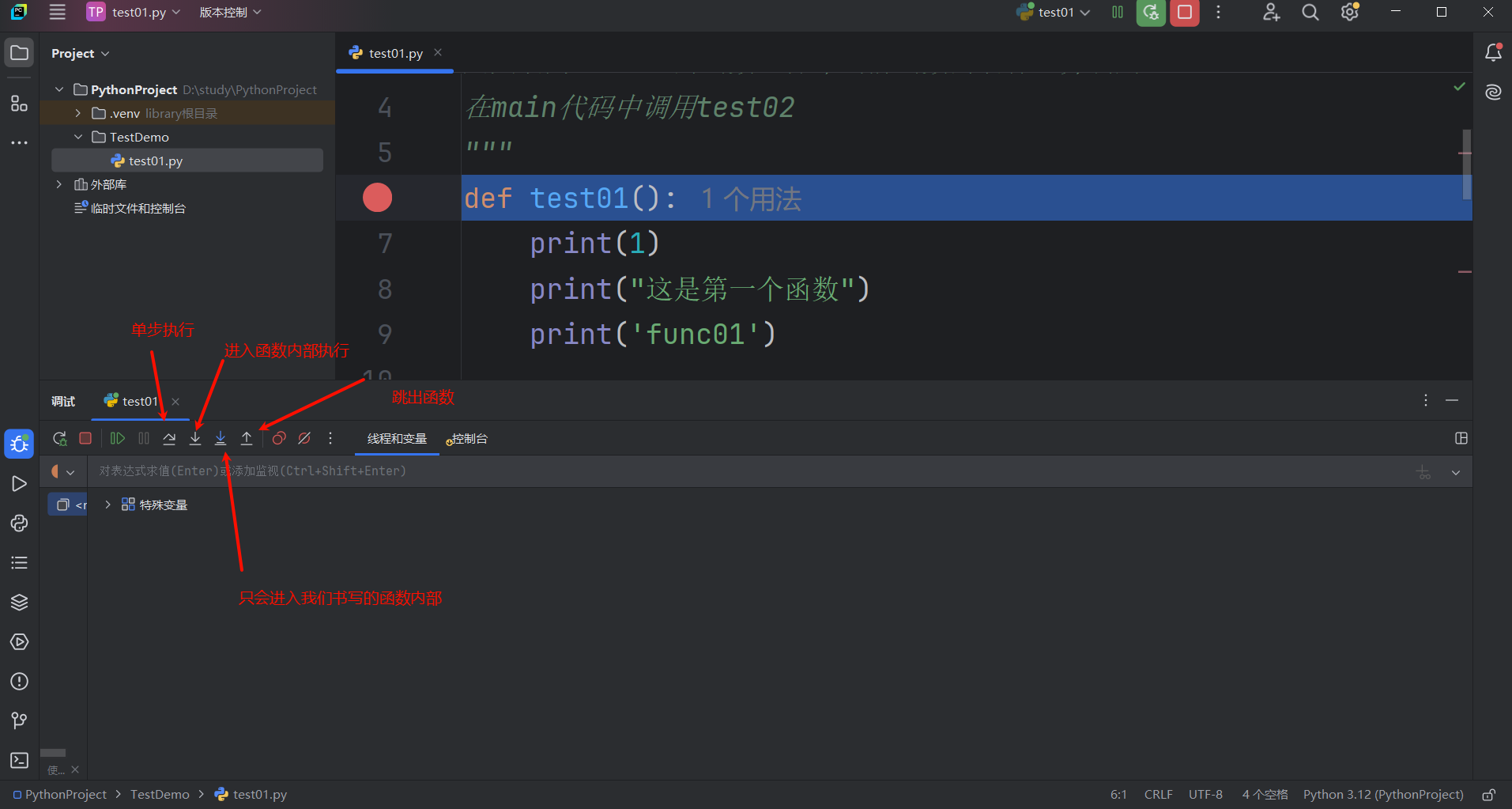The width and height of the screenshot is (1512, 809).
Task: Toggle Mute Breakpoints
Action: coord(304,438)
